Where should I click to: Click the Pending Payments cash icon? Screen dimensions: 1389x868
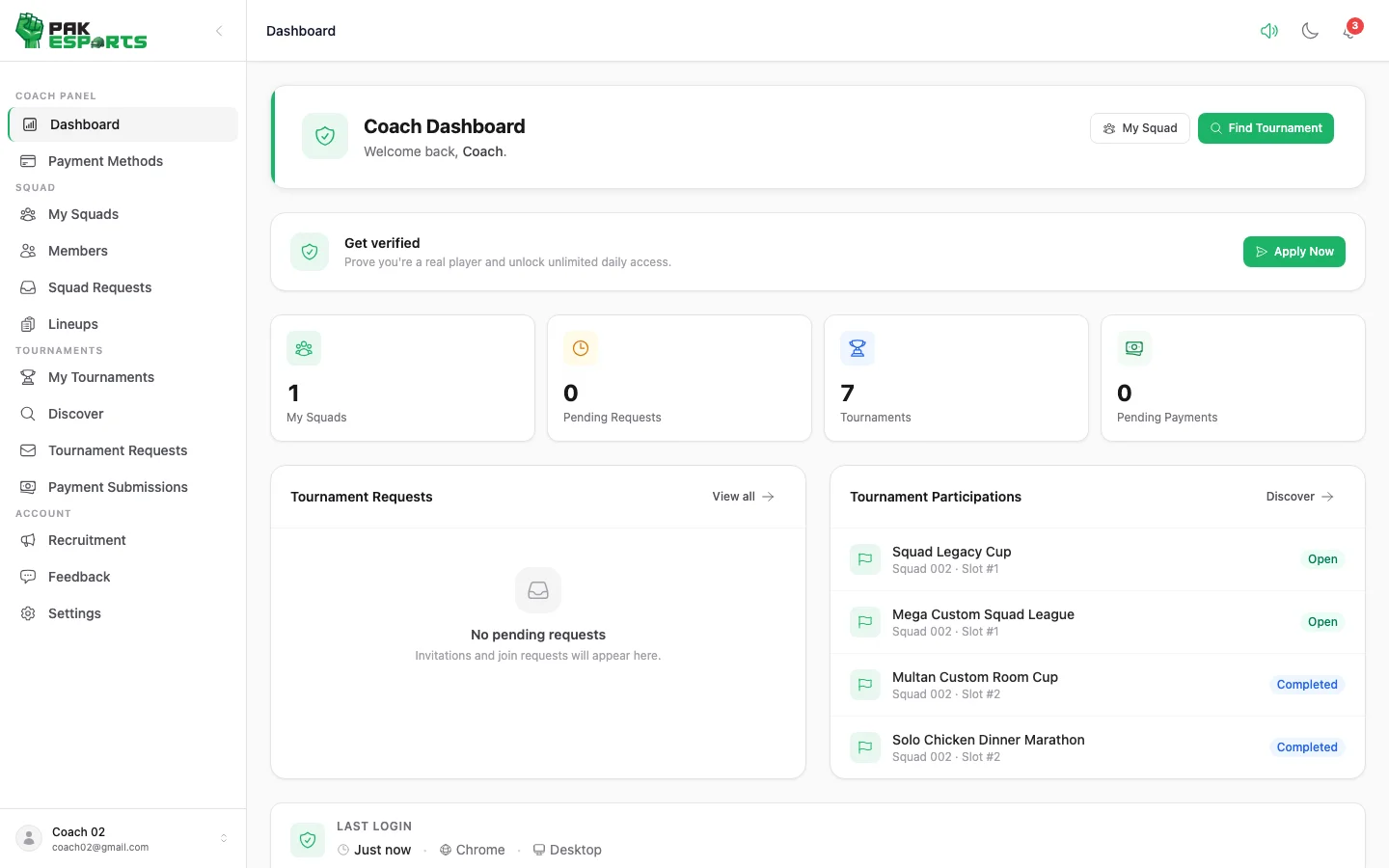pos(1134,348)
